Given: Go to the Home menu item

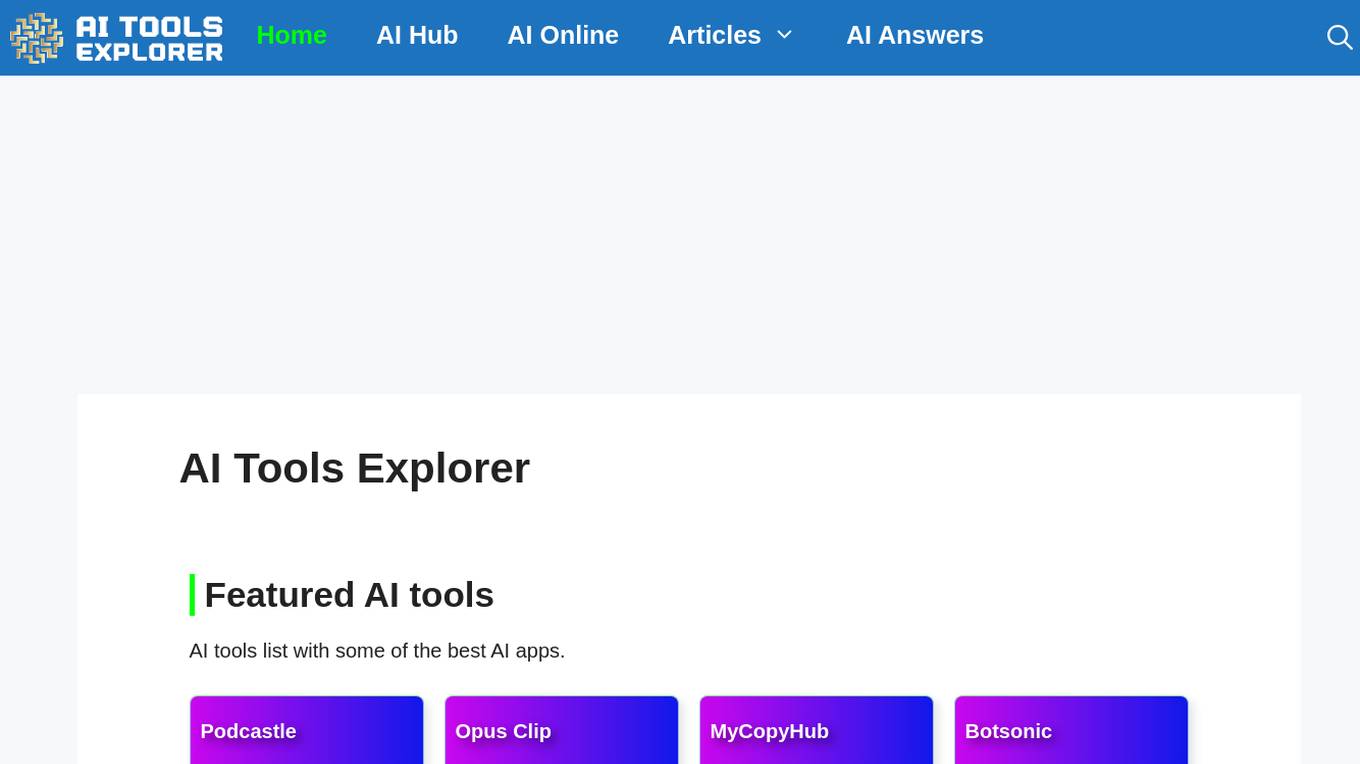Looking at the screenshot, I should pyautogui.click(x=291, y=35).
